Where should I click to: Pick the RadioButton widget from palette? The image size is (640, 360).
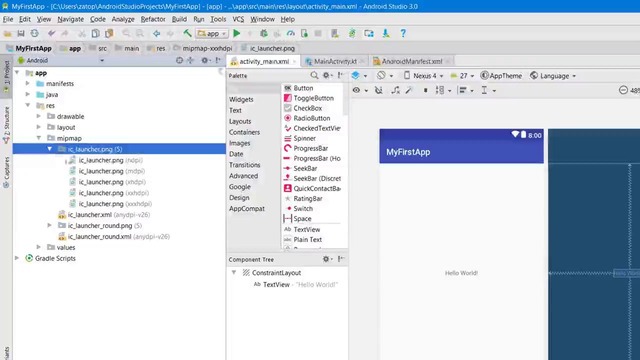click(307, 118)
